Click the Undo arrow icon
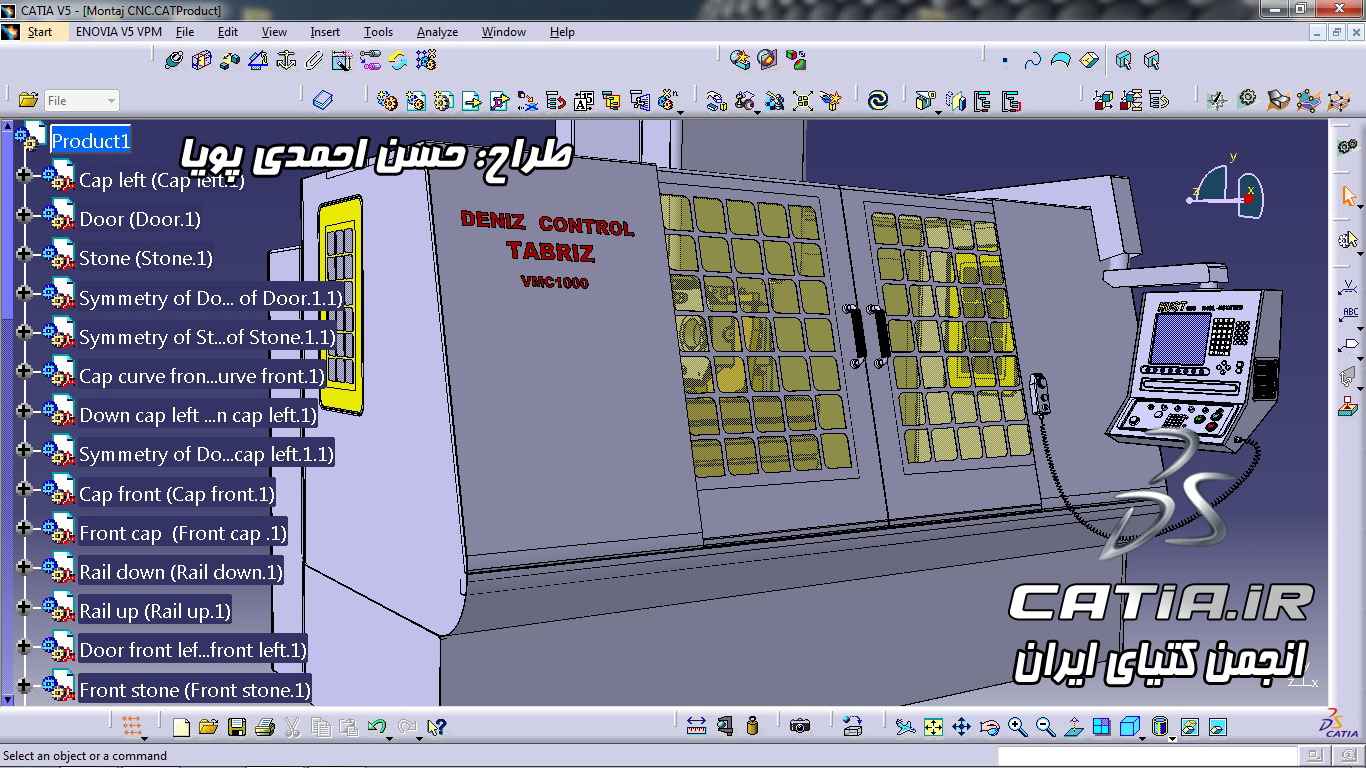 tap(376, 727)
